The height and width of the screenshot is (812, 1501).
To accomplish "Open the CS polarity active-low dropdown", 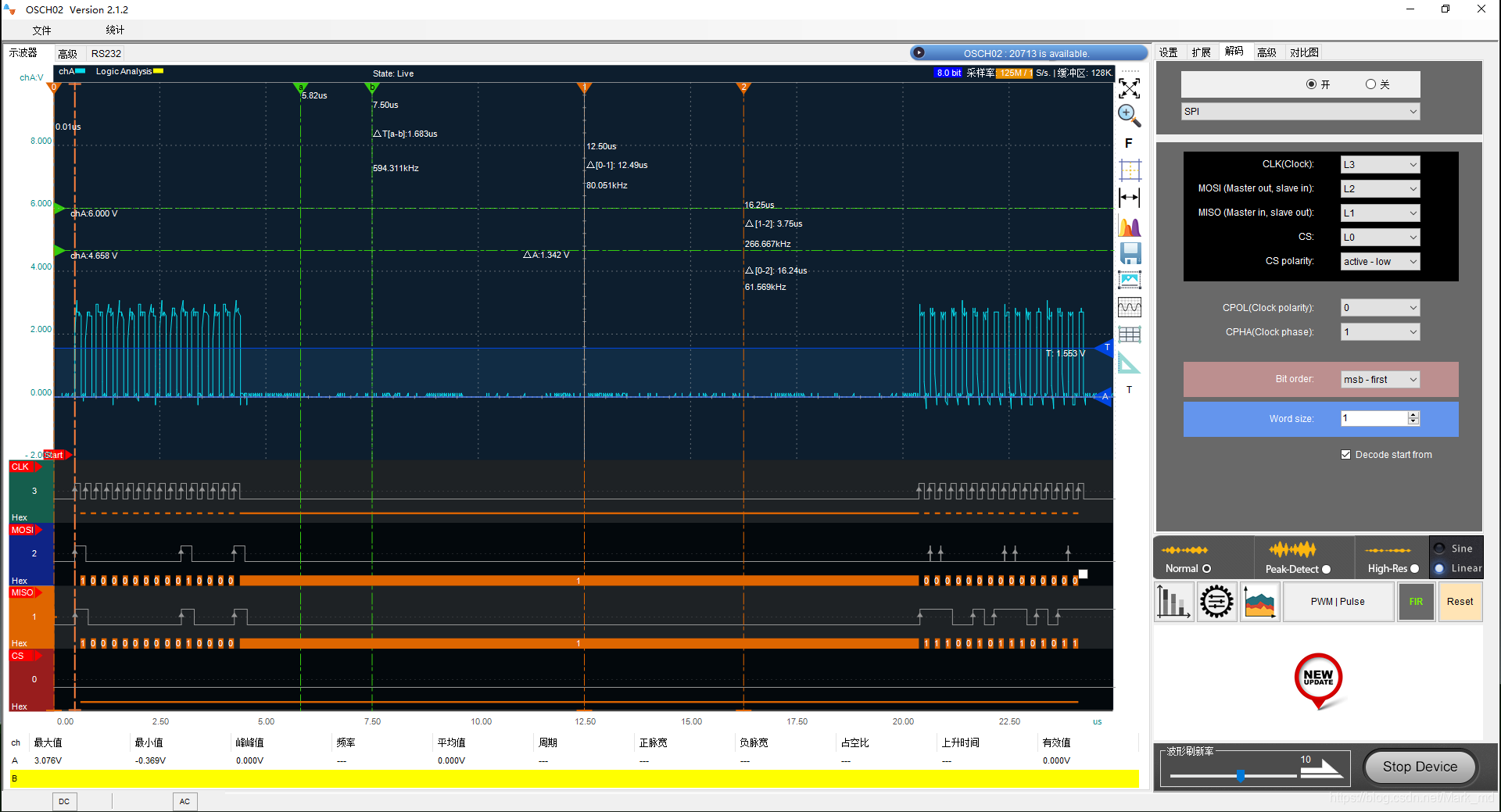I will [x=1380, y=262].
